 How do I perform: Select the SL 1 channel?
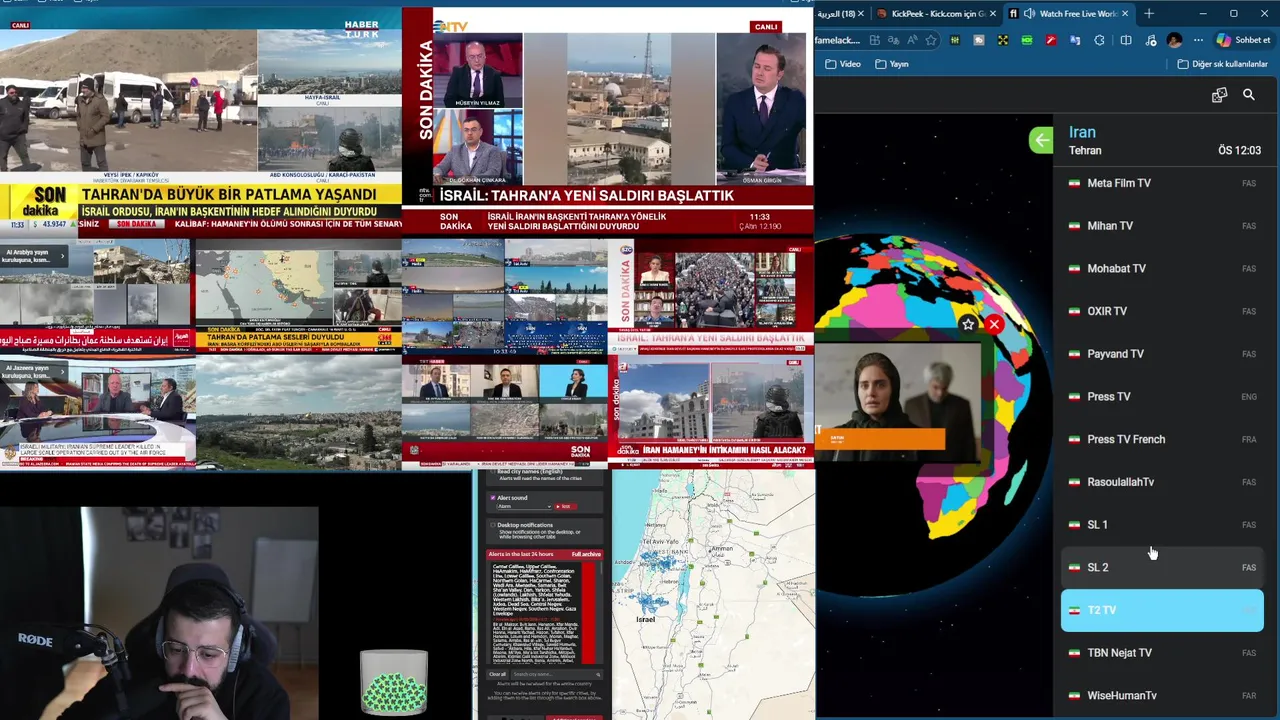(1162, 525)
